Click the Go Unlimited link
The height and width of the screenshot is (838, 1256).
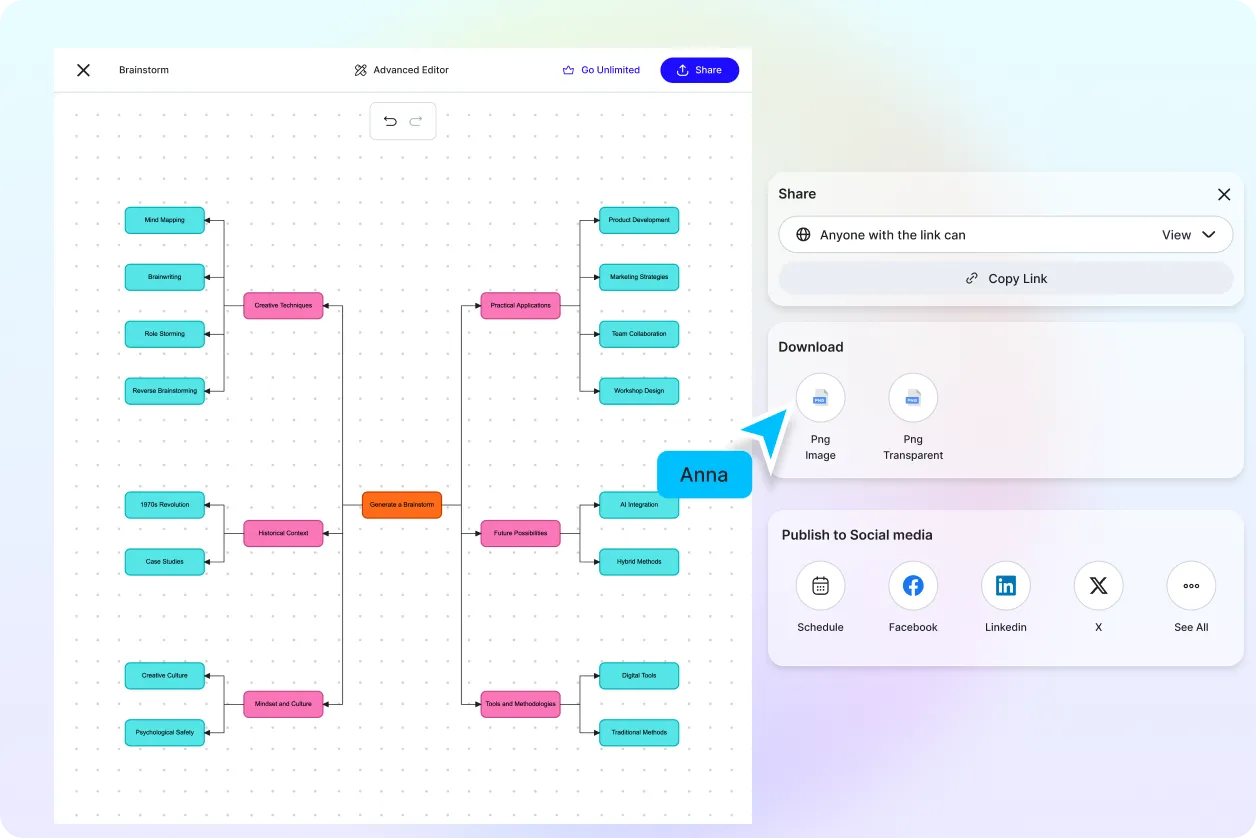tap(601, 70)
